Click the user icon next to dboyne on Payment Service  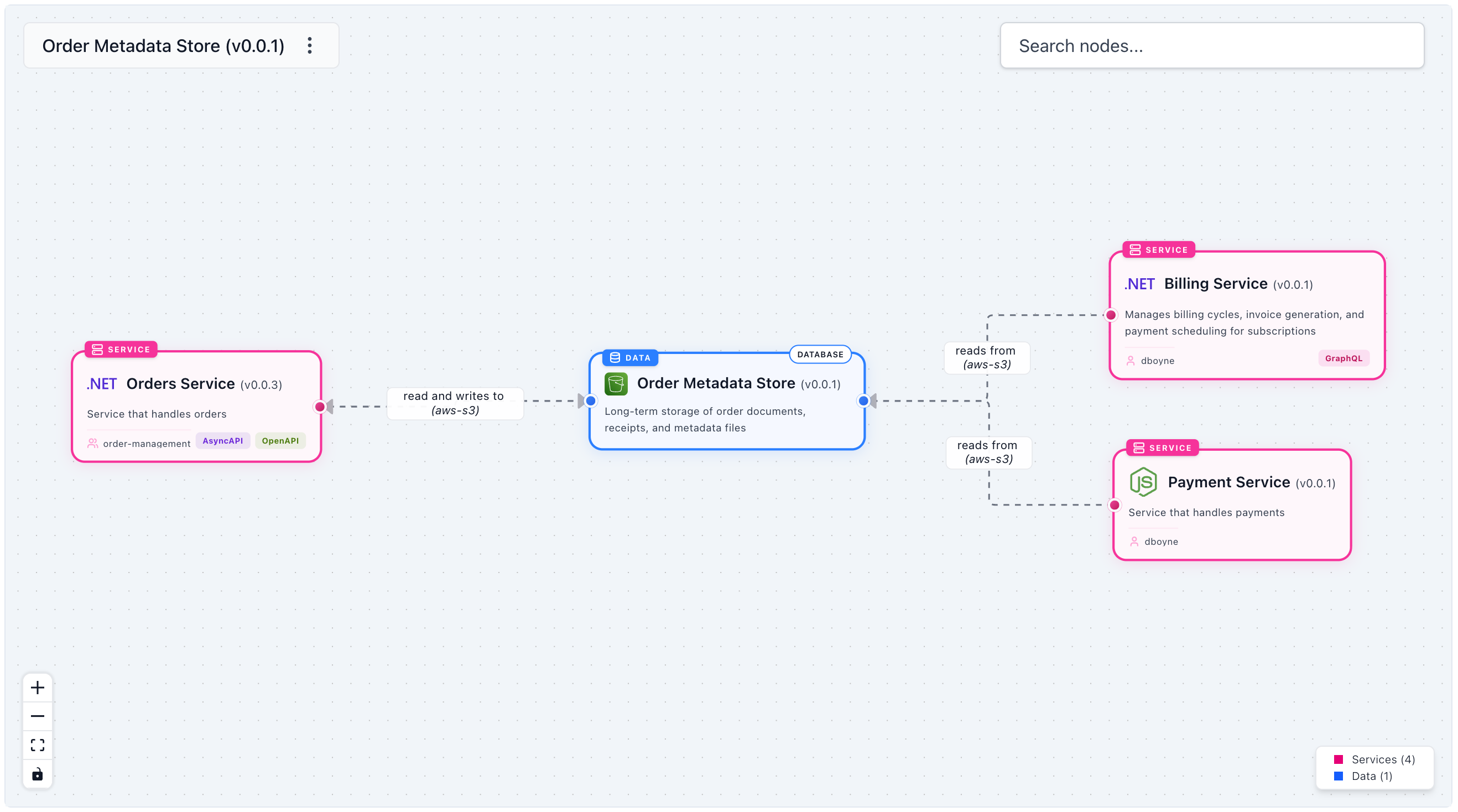click(x=1134, y=541)
